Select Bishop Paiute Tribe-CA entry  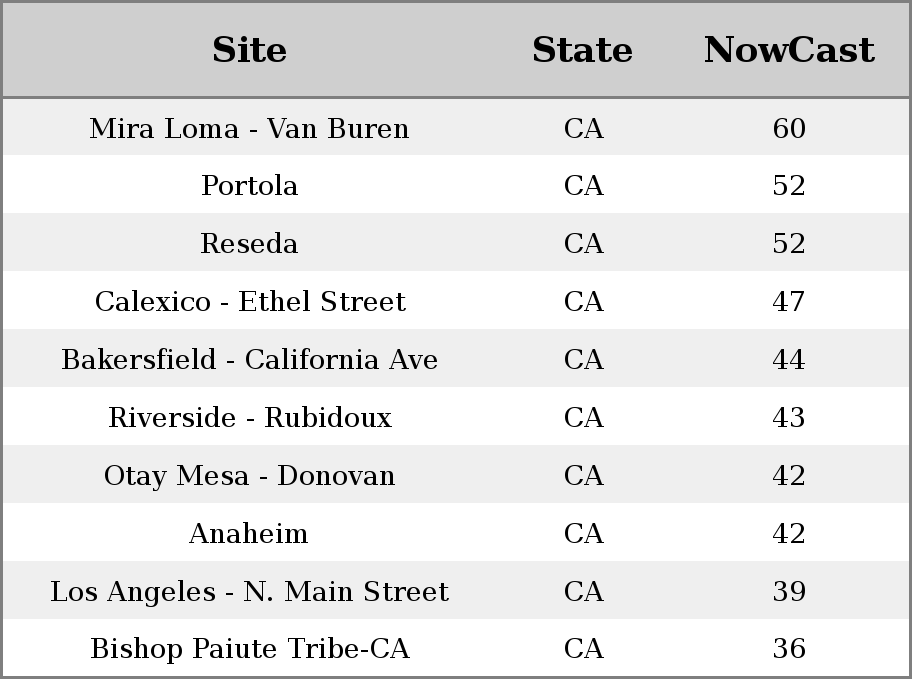click(250, 648)
